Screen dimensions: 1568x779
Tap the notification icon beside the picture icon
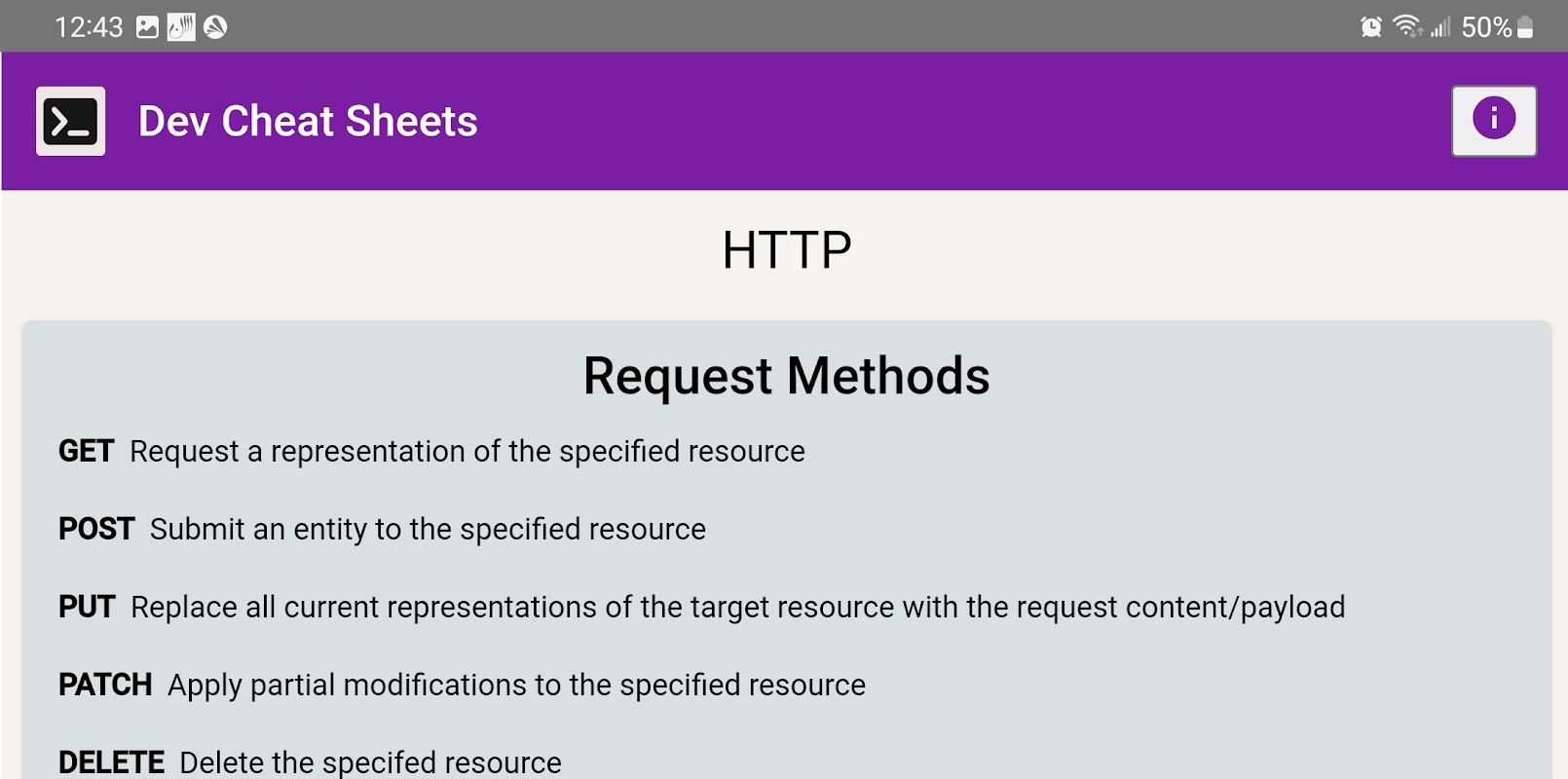pos(181,27)
